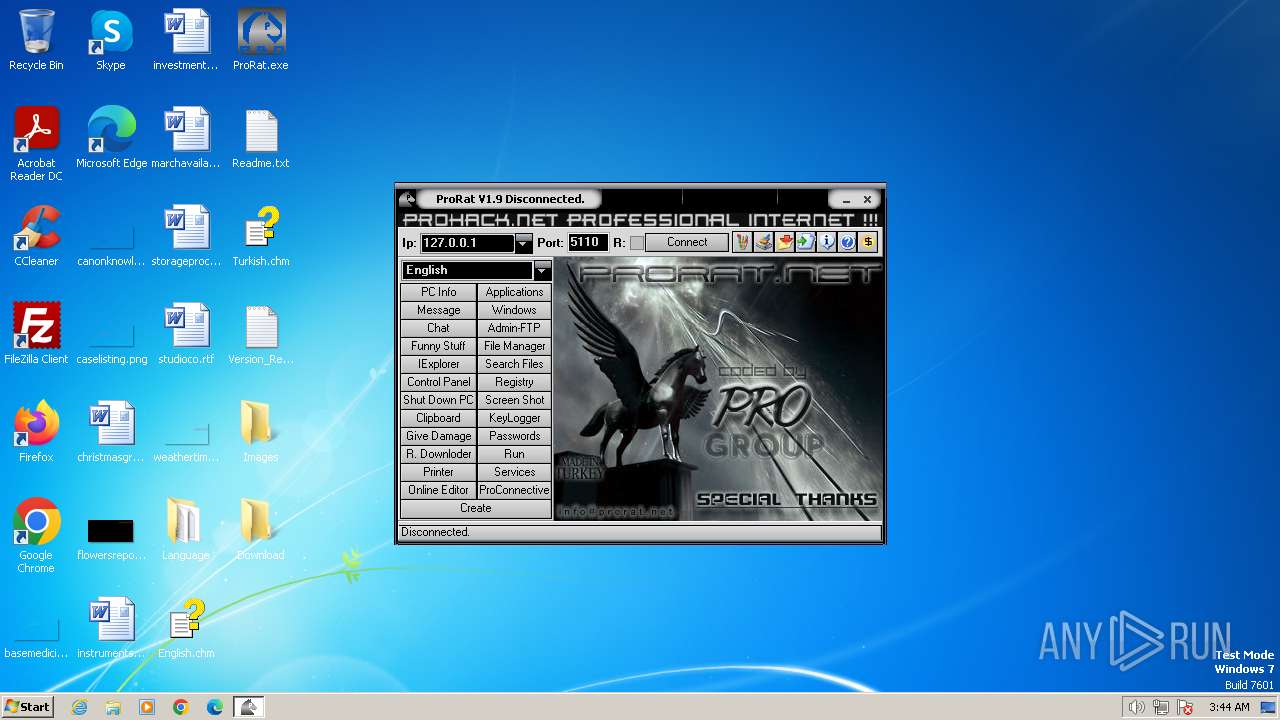1280x720 pixels.
Task: Click the volume speaker tray icon
Action: [1136, 707]
